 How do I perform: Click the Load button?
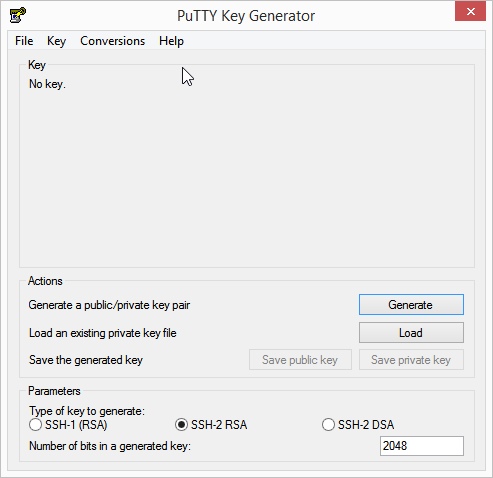click(x=411, y=333)
